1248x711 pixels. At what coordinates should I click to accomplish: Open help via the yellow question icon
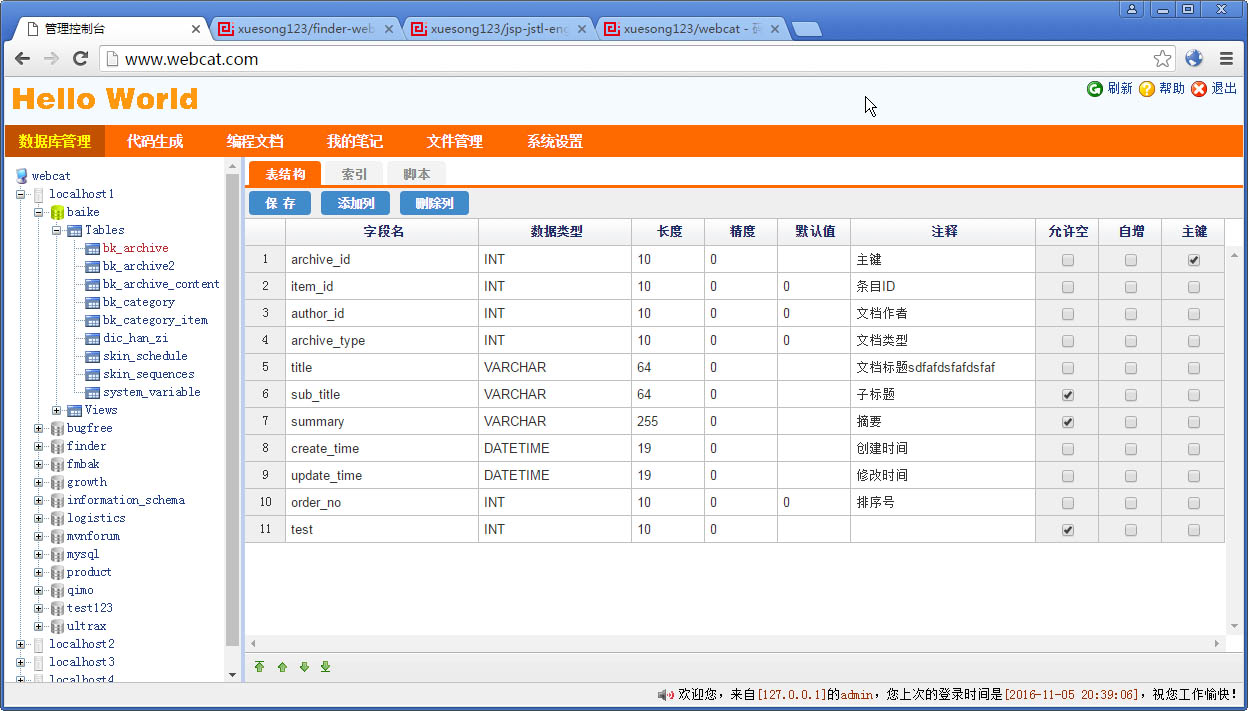pyautogui.click(x=1147, y=89)
